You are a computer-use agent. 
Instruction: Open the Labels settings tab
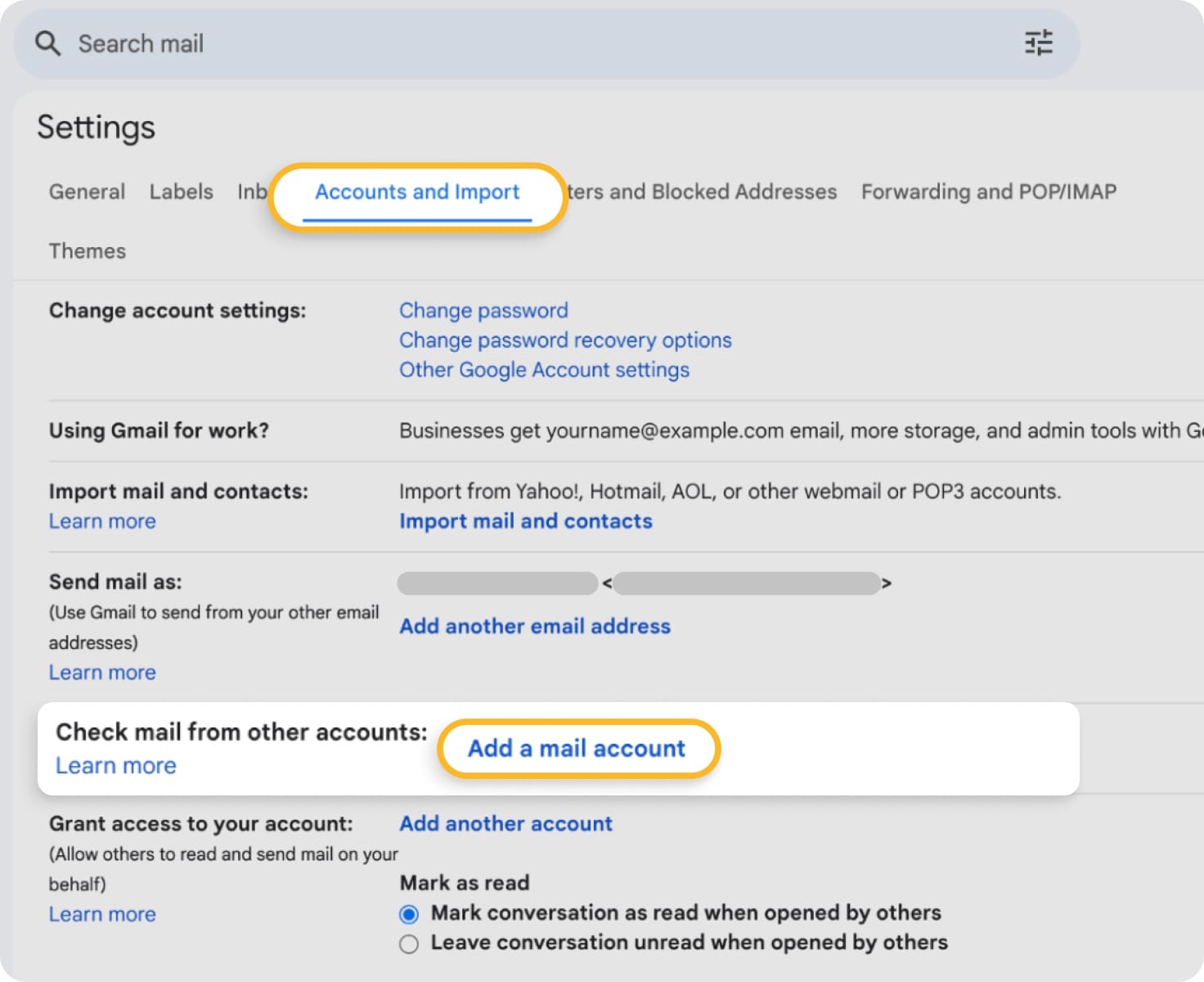pos(181,191)
